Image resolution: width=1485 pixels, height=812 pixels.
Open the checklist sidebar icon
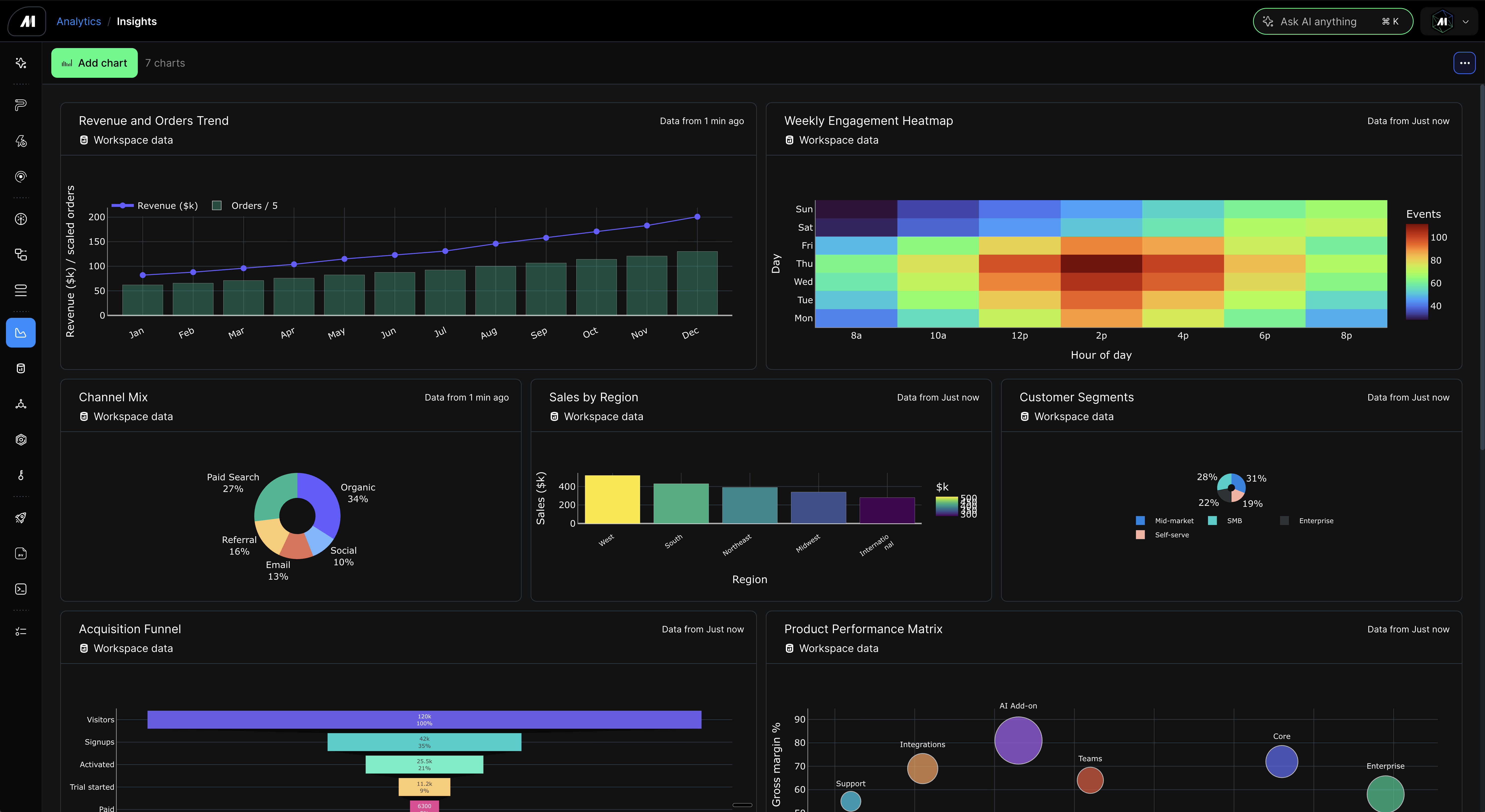pos(21,632)
